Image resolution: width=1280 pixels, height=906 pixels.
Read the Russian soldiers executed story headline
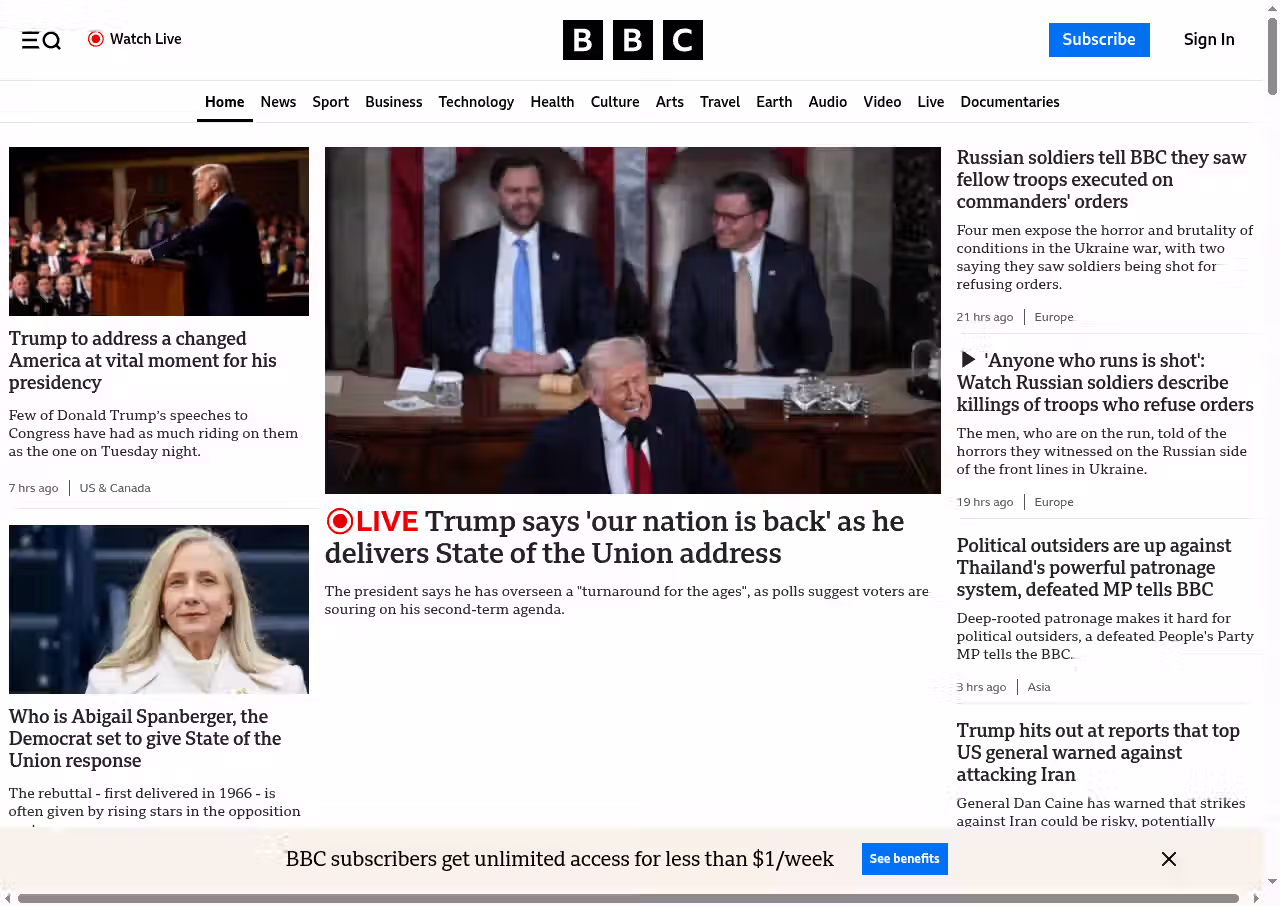[x=1102, y=180]
